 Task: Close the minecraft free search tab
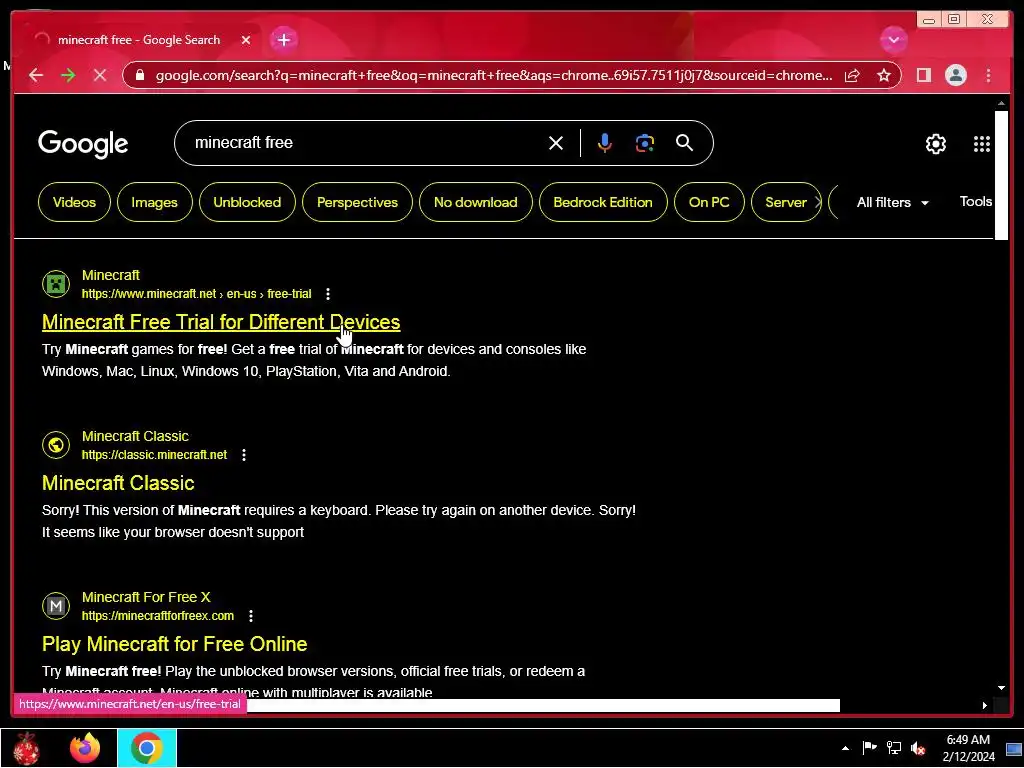click(246, 40)
